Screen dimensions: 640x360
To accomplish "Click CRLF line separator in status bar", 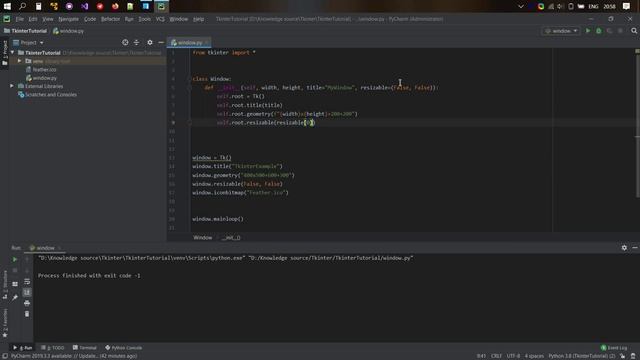I will click(496, 356).
